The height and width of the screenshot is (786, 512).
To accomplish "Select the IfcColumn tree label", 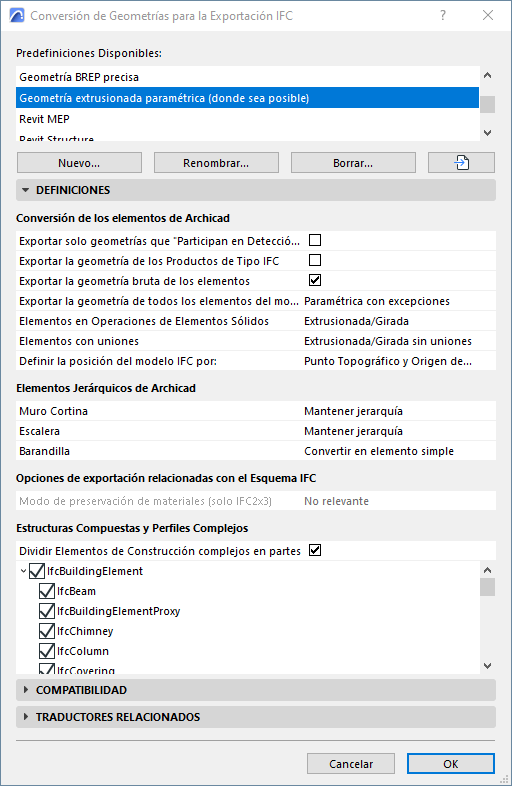I will (83, 652).
